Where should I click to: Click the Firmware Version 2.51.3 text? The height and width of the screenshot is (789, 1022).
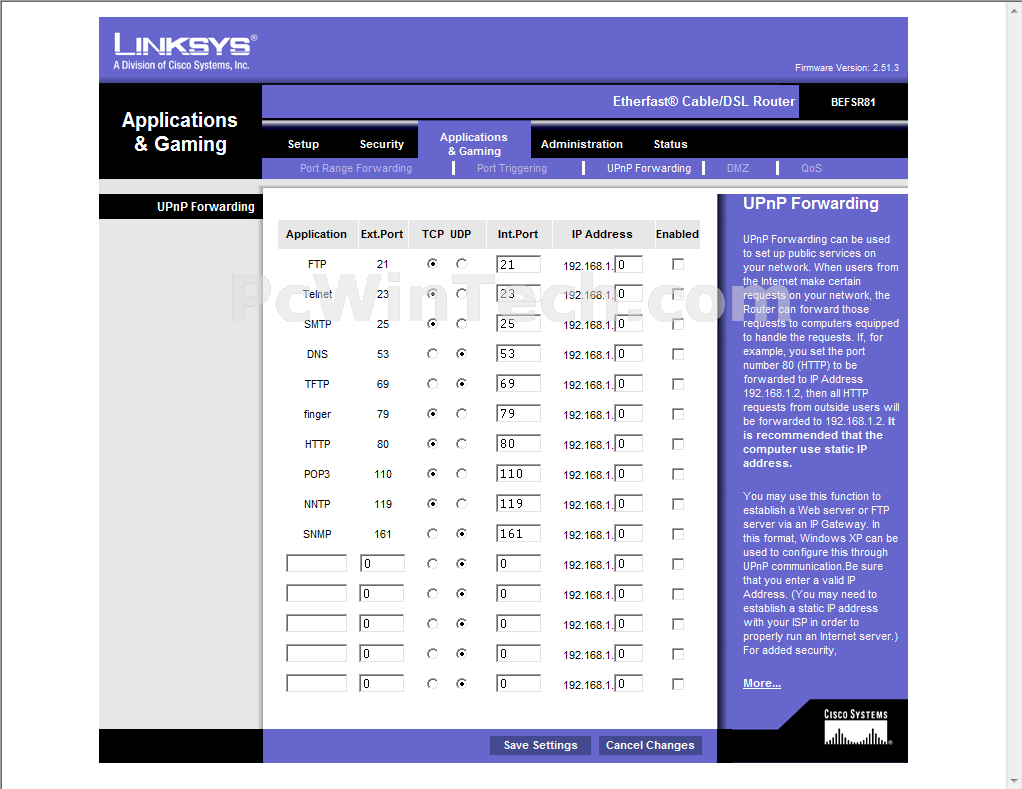pos(847,68)
